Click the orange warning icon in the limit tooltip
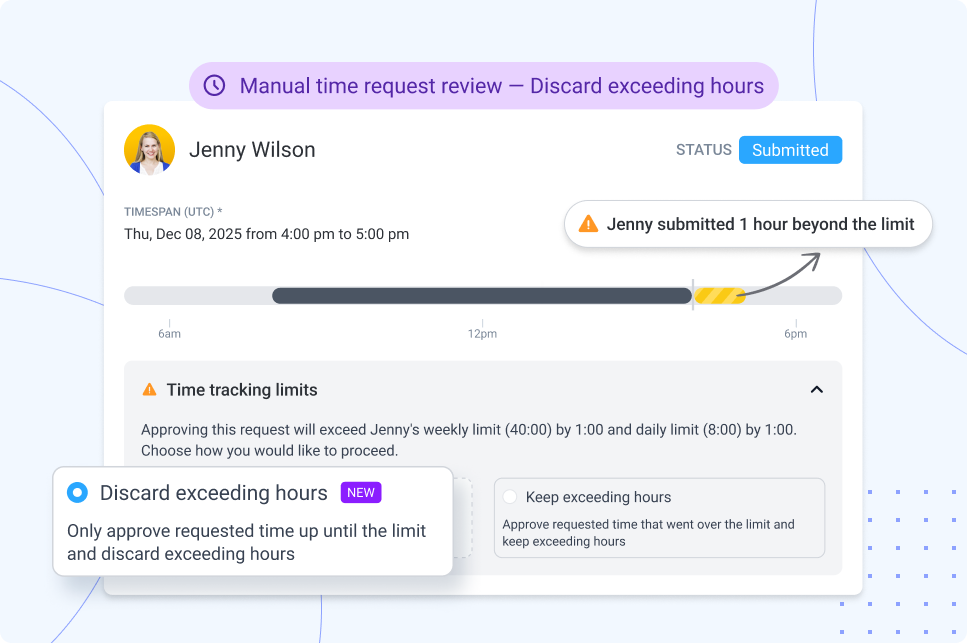Image resolution: width=967 pixels, height=643 pixels. pyautogui.click(x=589, y=224)
